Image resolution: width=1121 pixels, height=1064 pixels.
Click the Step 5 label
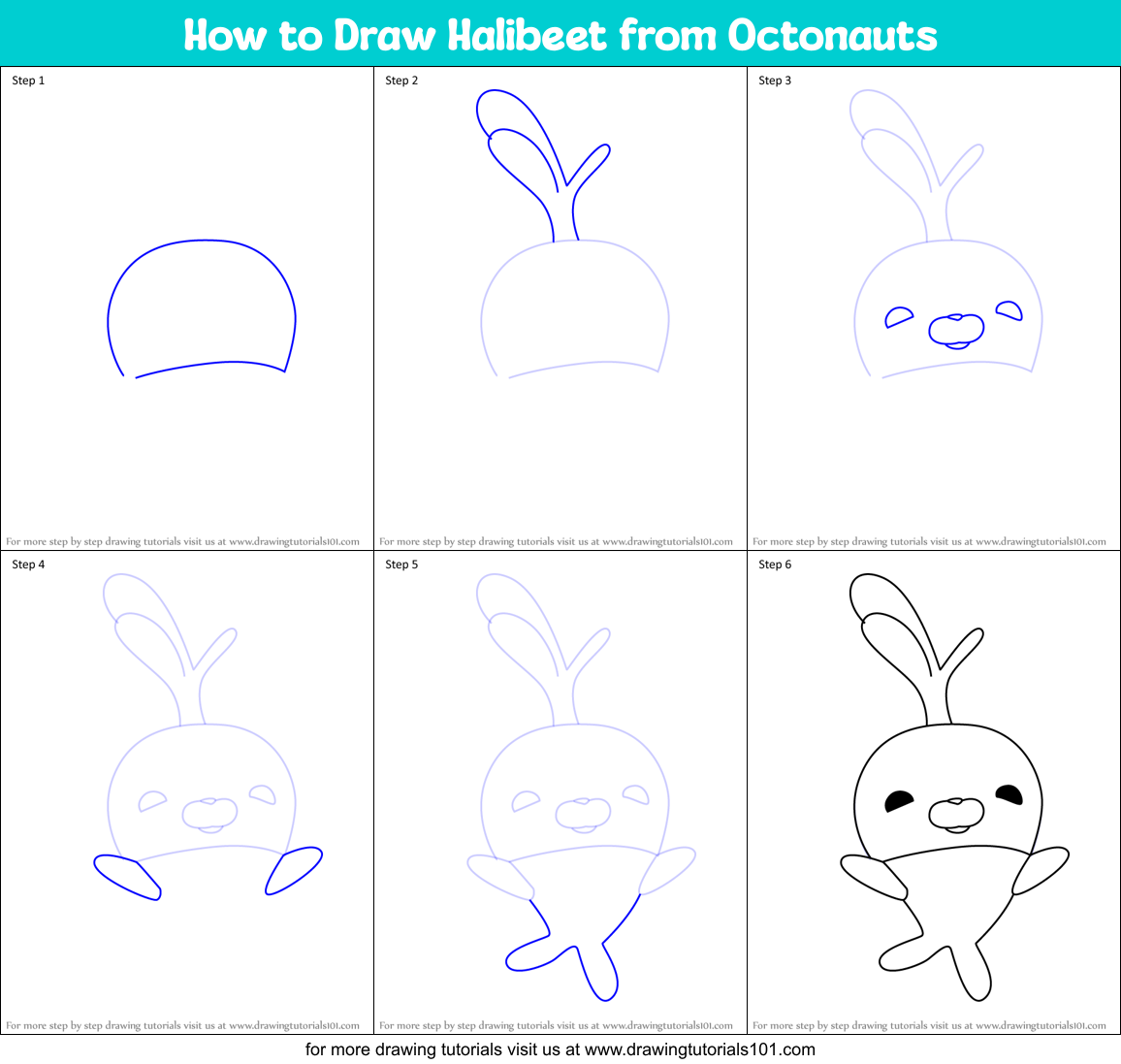click(x=401, y=564)
